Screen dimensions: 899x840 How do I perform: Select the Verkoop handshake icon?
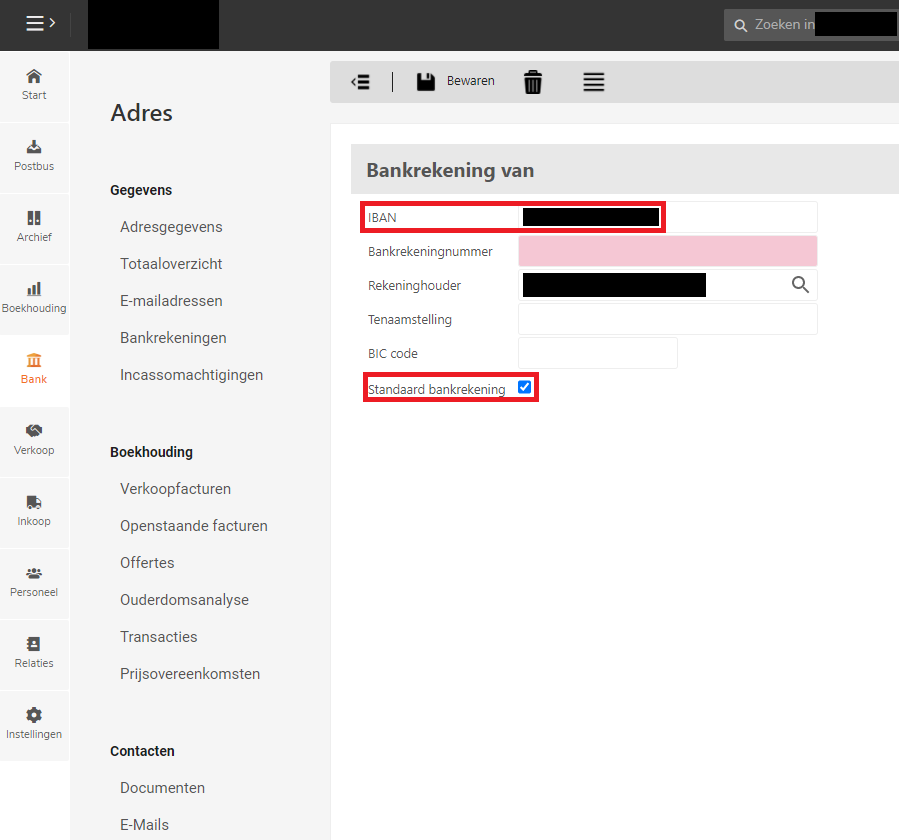tap(34, 431)
